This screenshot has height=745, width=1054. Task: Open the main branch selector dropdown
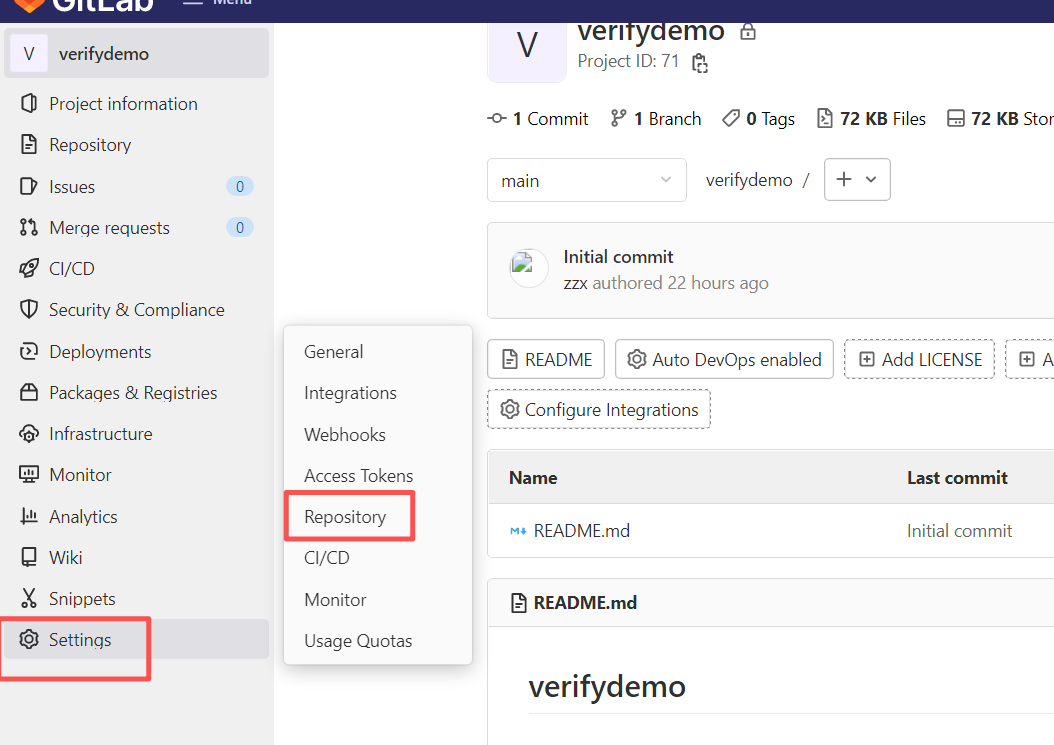tap(587, 180)
